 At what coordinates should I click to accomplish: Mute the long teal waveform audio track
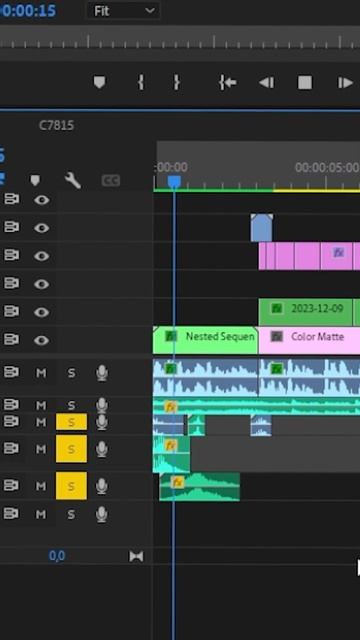[x=41, y=405]
